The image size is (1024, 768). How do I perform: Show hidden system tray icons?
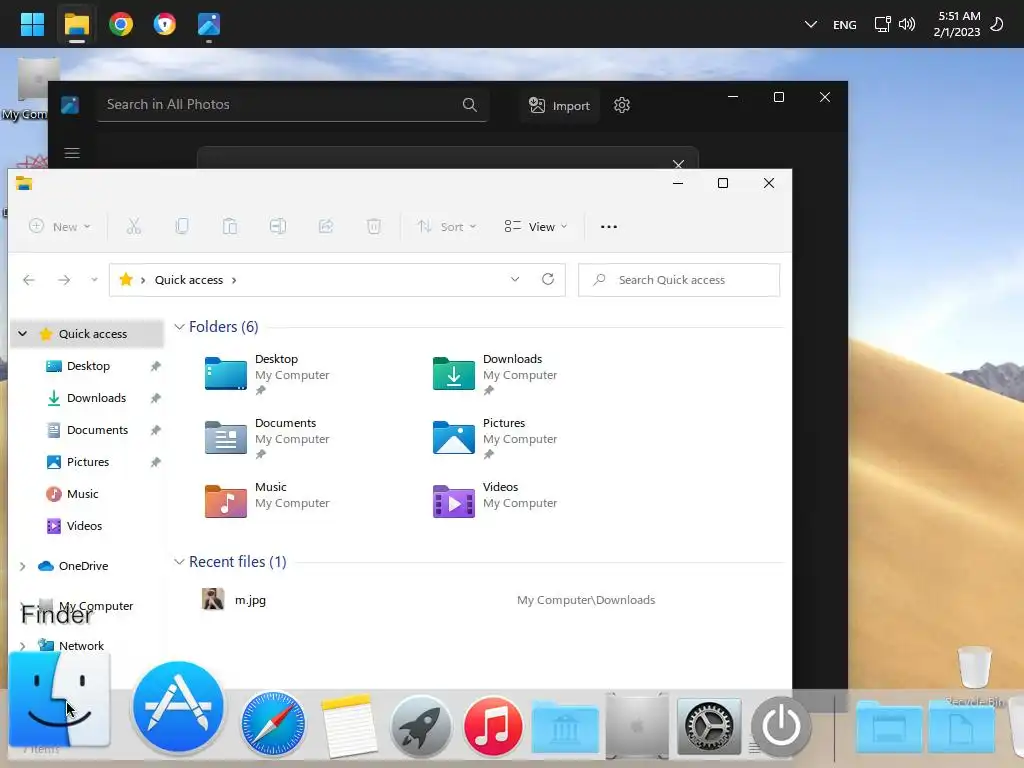point(810,25)
